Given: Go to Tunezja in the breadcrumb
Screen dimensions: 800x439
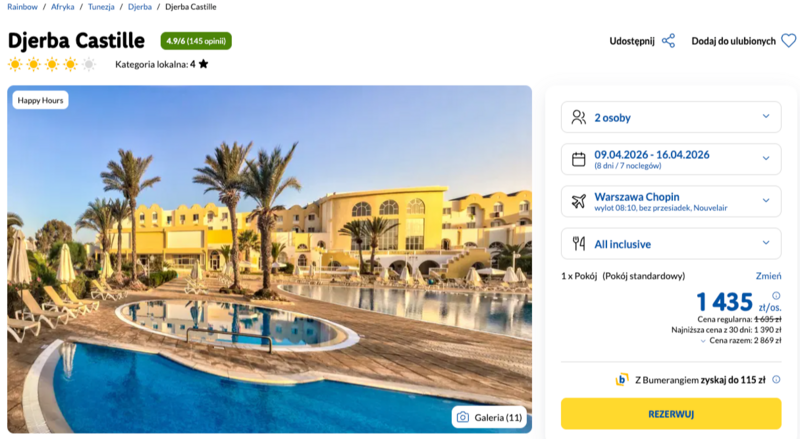Looking at the screenshot, I should [101, 7].
